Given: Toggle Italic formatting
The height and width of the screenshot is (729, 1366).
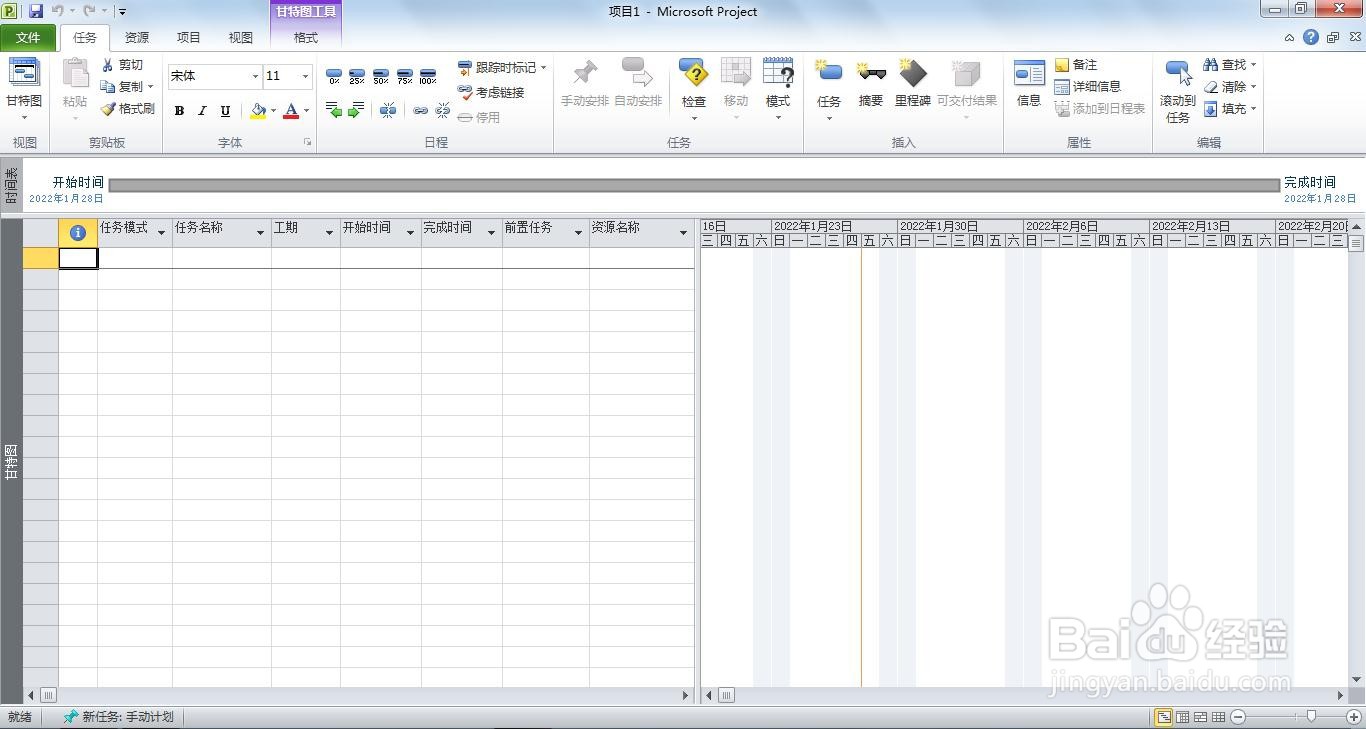Looking at the screenshot, I should click(x=202, y=111).
